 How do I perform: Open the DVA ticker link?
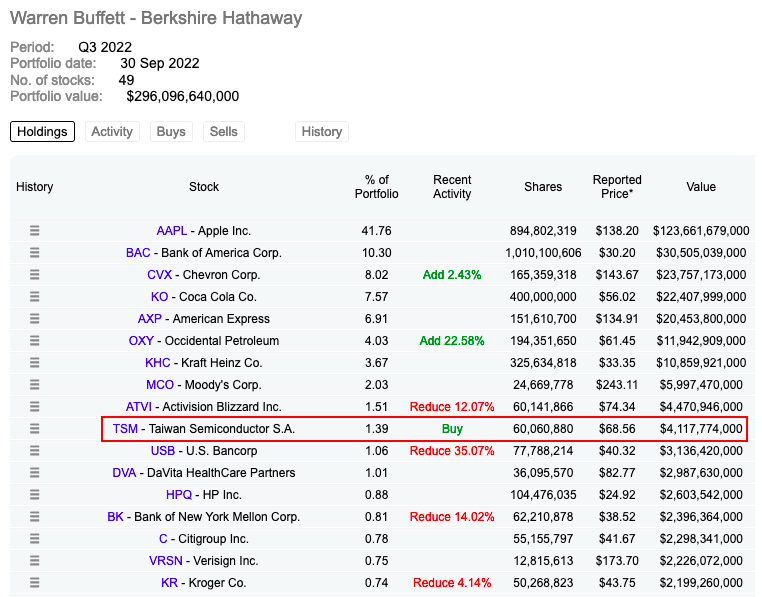(124, 473)
